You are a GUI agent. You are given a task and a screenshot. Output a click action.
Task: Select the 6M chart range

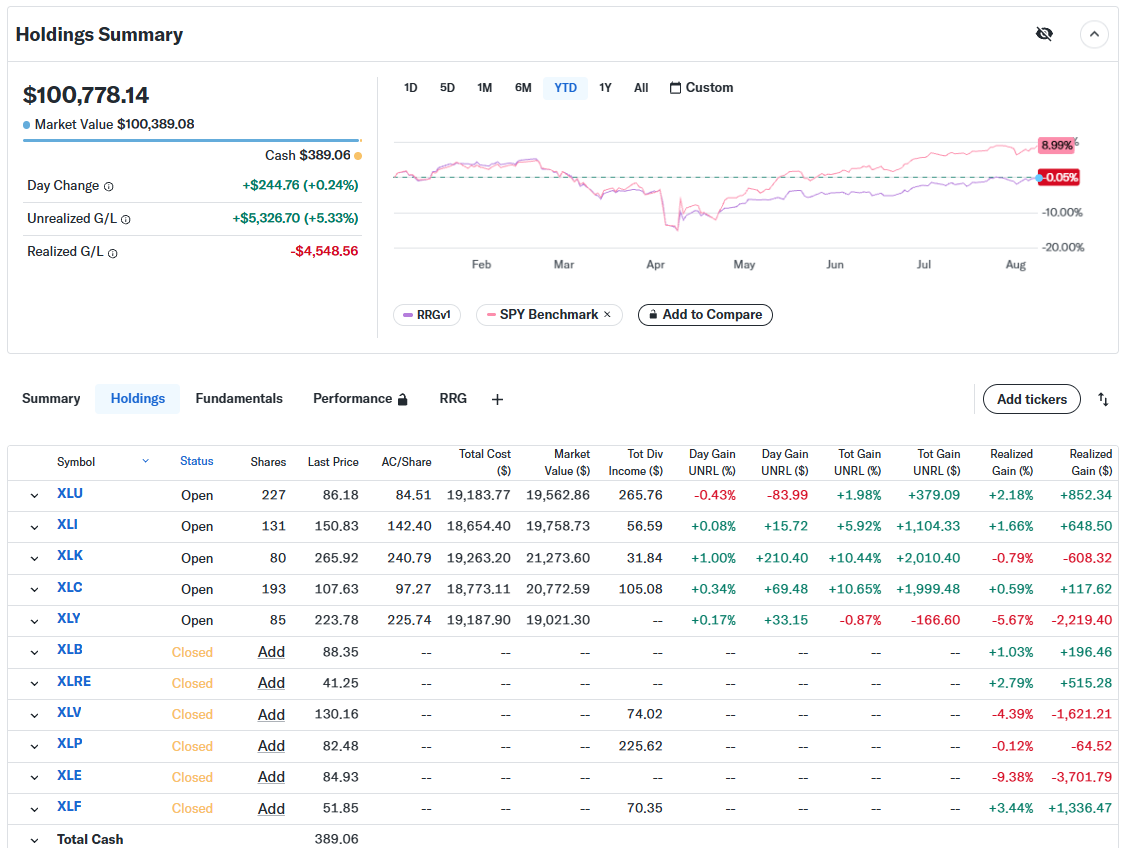click(x=523, y=88)
